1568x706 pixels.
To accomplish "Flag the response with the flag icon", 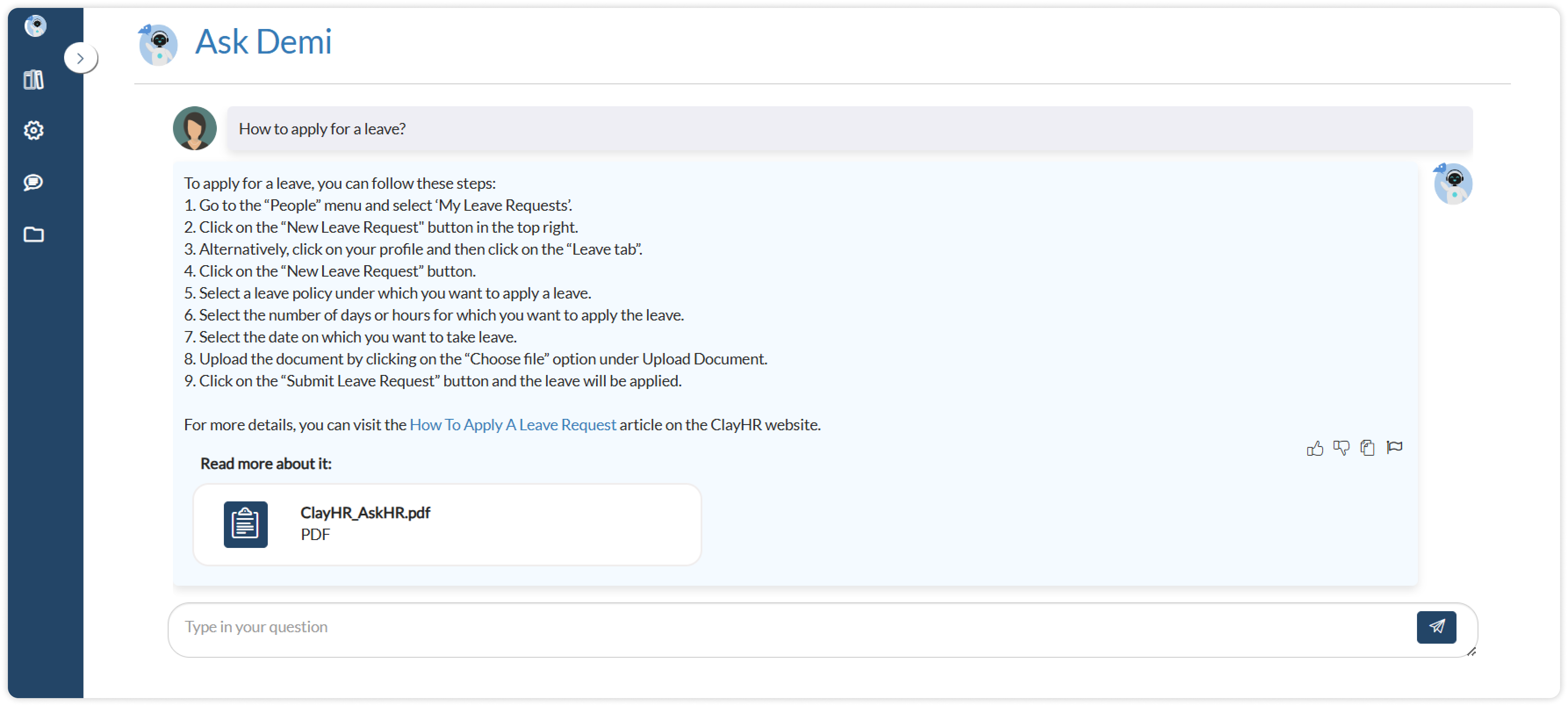I will (1395, 447).
